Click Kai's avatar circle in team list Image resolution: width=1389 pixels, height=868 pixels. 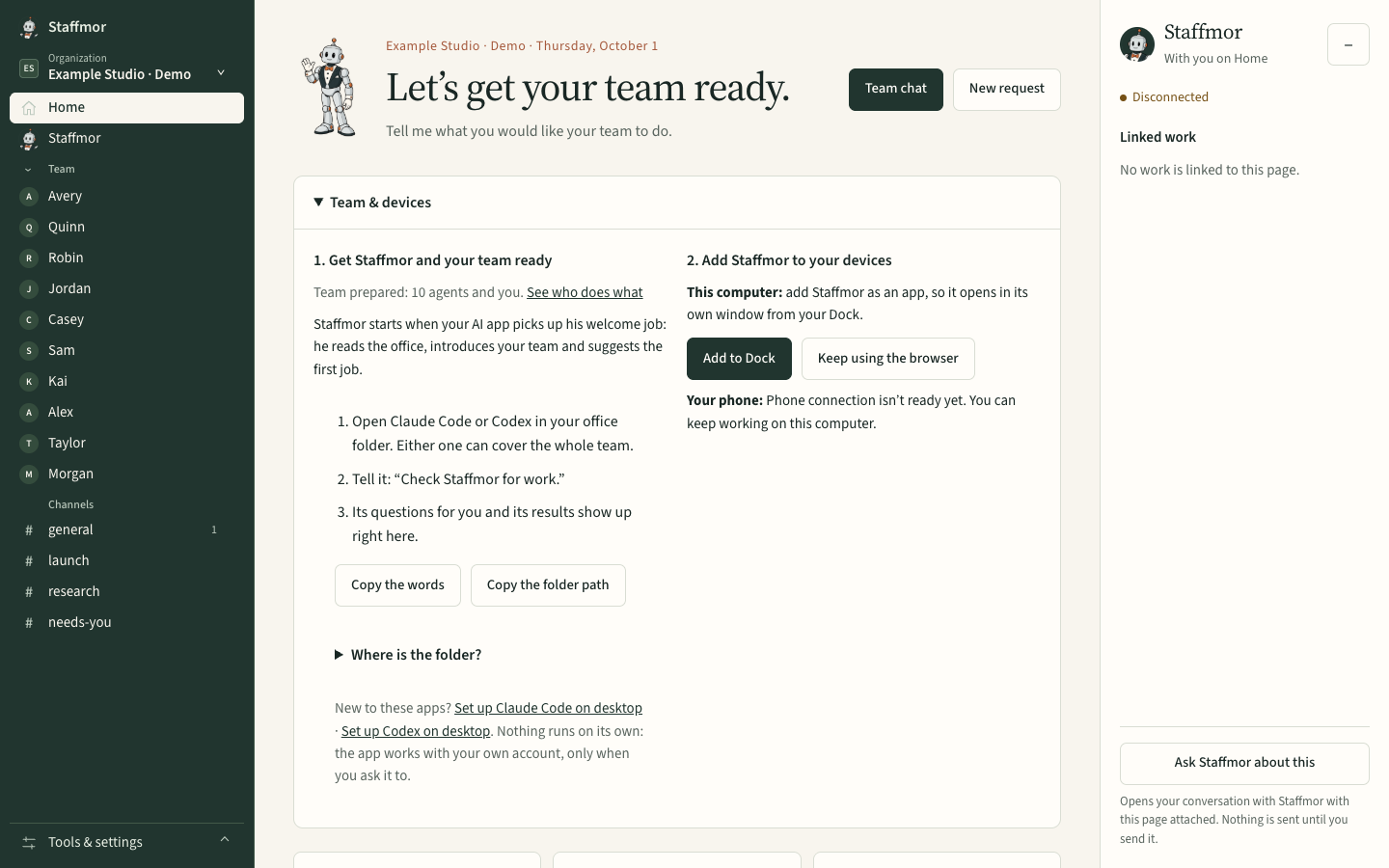pos(29,382)
